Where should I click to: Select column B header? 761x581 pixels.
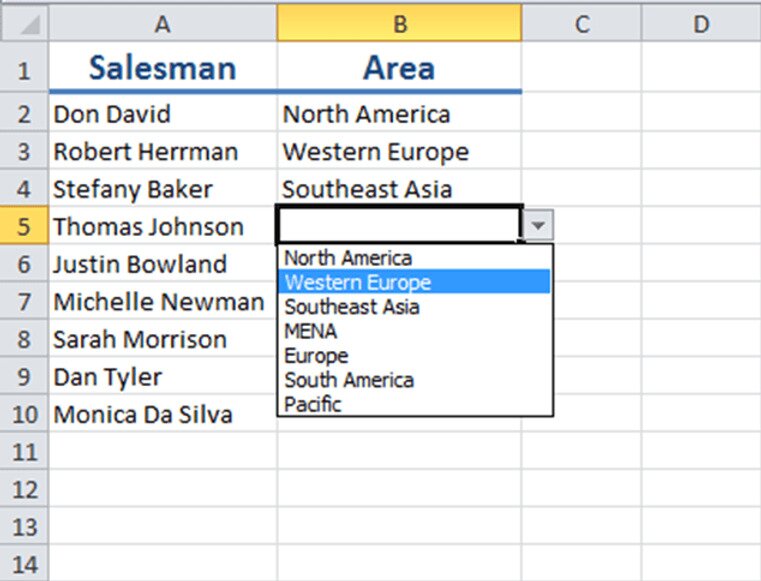click(399, 24)
